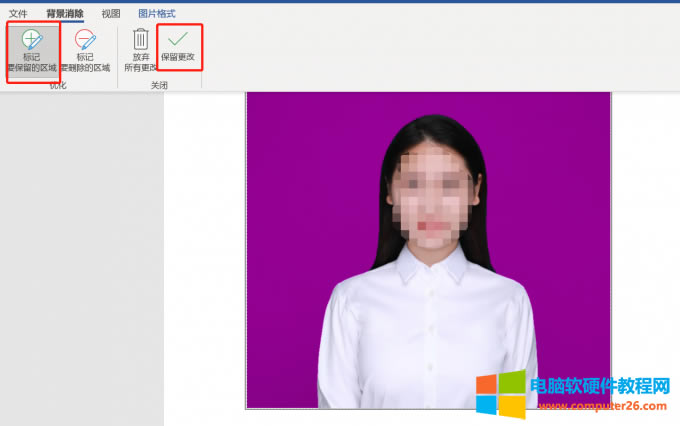Click the 标记要删除的区域 text label
The height and width of the screenshot is (426, 680).
85,63
